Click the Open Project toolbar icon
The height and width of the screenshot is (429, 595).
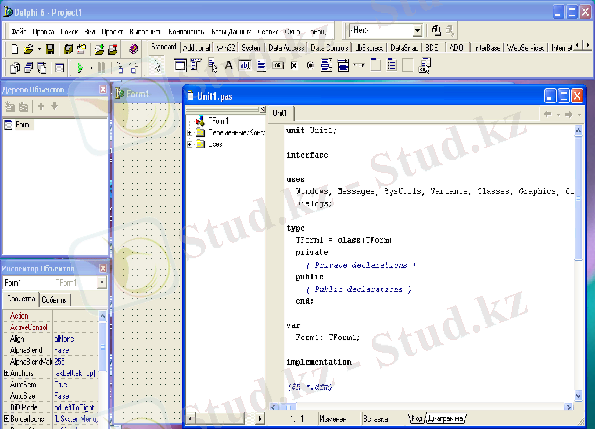pos(81,49)
